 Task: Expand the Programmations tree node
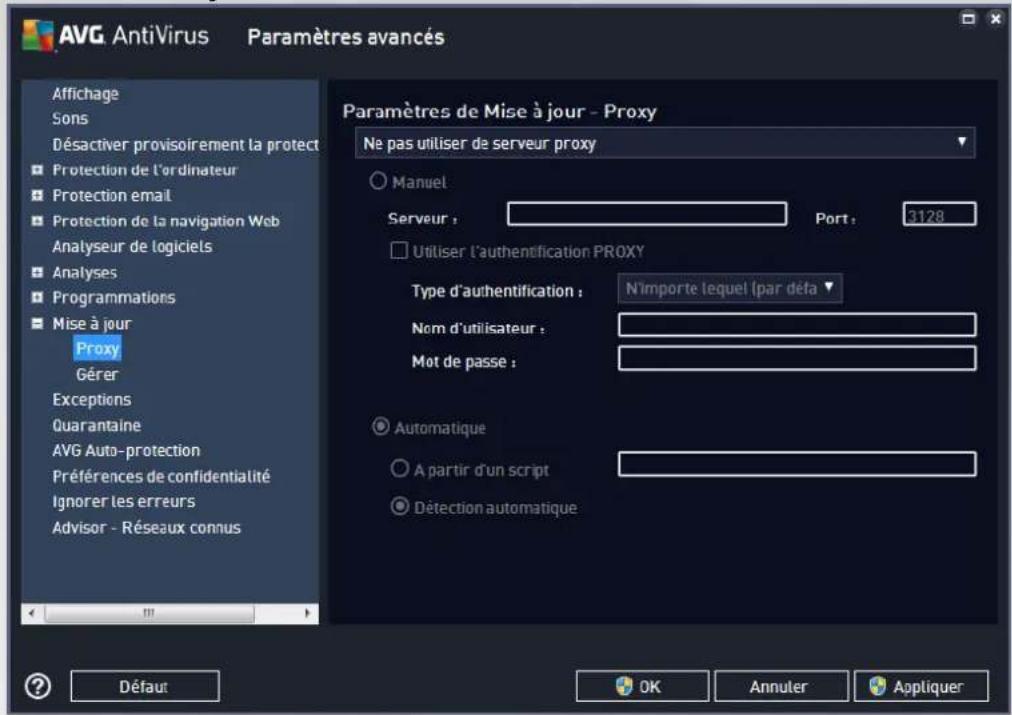pos(37,297)
